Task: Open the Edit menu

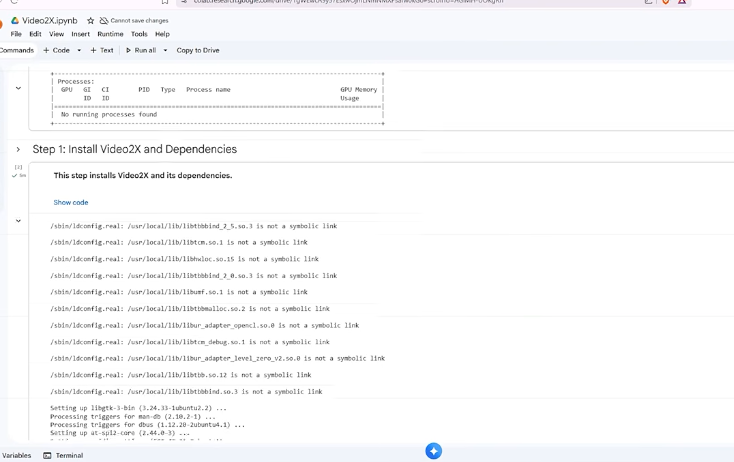Action: pos(35,34)
